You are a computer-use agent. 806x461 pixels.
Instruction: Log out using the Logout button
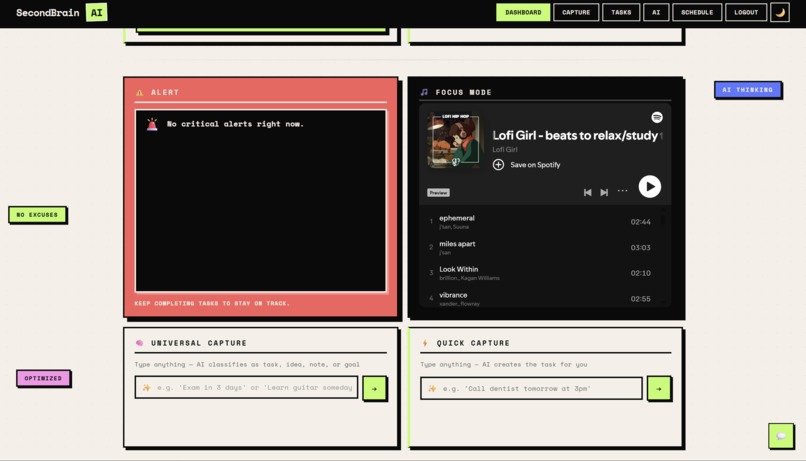pos(746,12)
